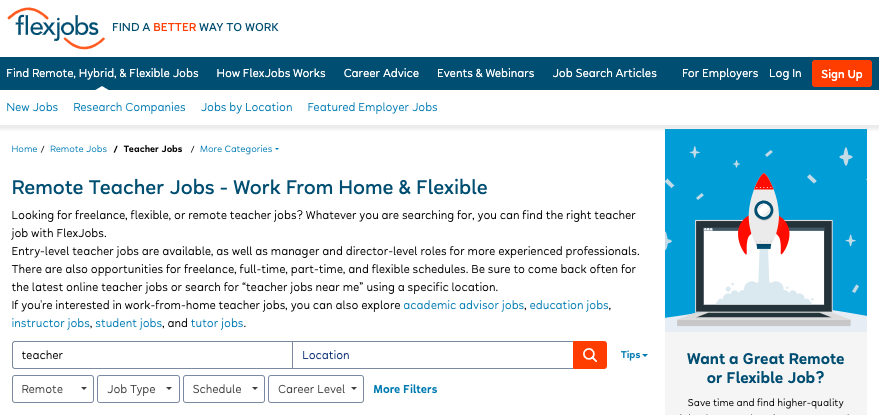Image resolution: width=879 pixels, height=415 pixels.
Task: Select the New Jobs tab
Action: (x=32, y=107)
